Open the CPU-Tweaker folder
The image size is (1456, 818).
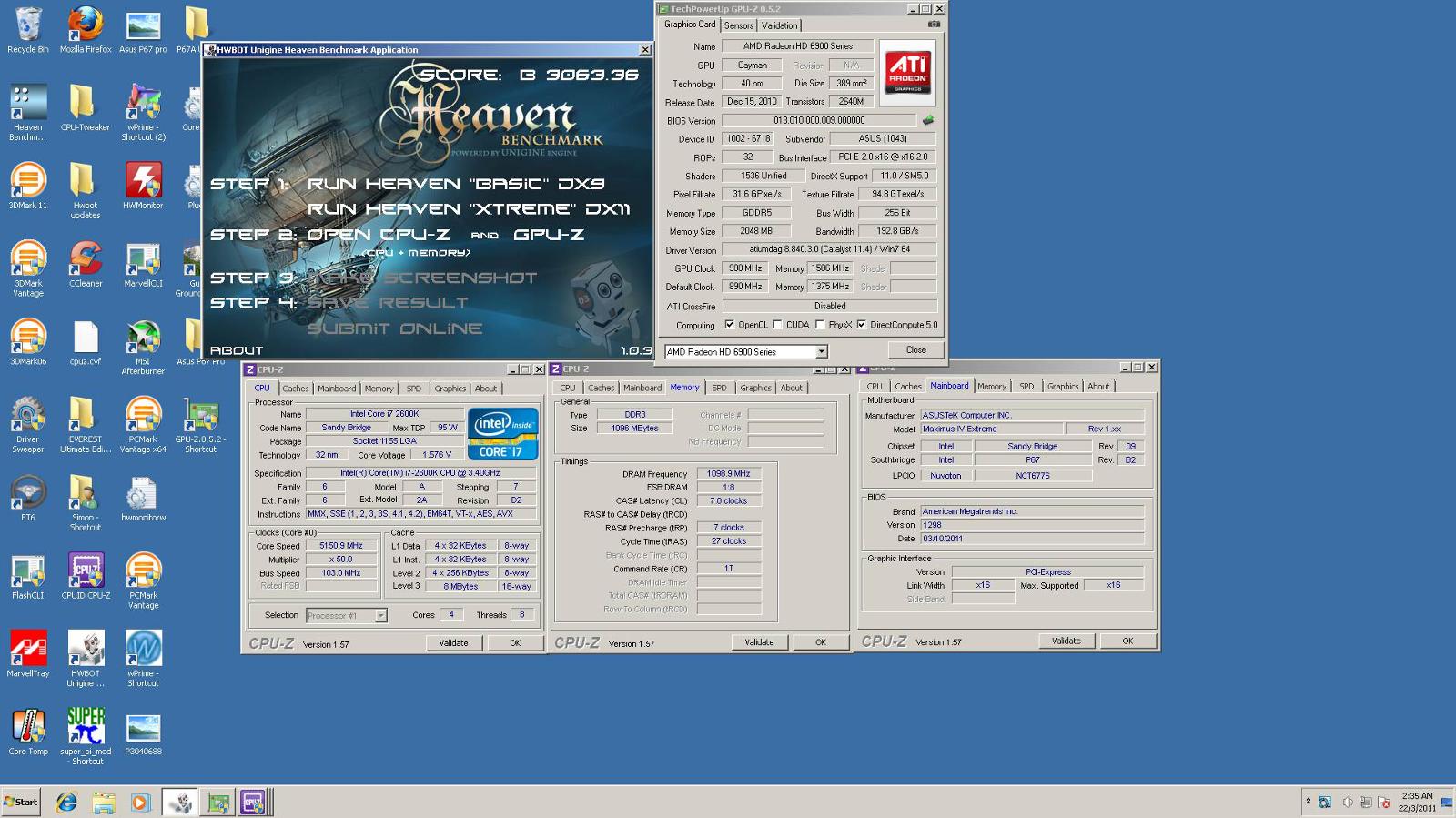click(x=86, y=107)
